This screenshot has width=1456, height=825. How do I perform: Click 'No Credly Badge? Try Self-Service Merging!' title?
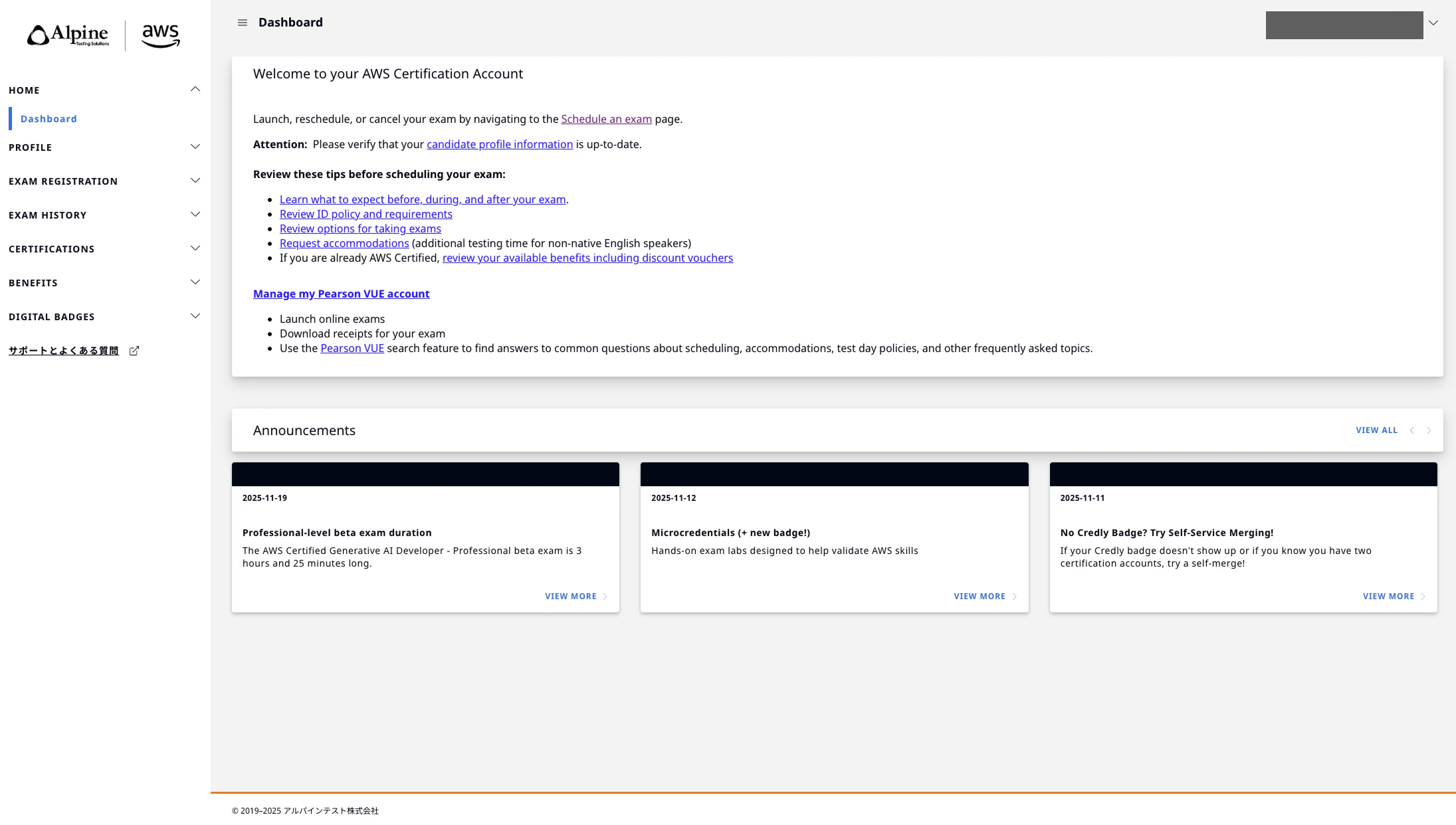click(1167, 533)
